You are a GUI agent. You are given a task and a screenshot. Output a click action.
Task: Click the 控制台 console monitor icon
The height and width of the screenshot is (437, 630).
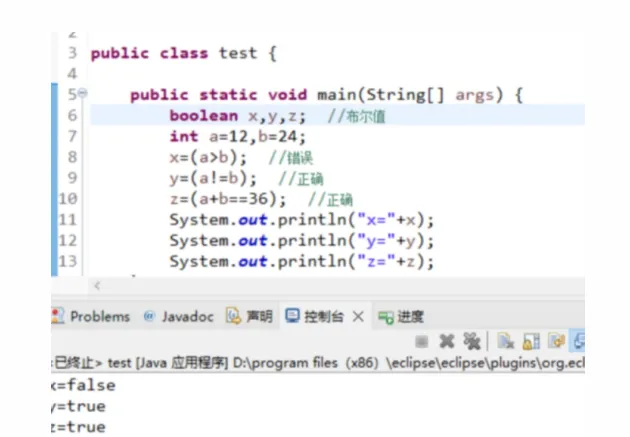pyautogui.click(x=292, y=316)
